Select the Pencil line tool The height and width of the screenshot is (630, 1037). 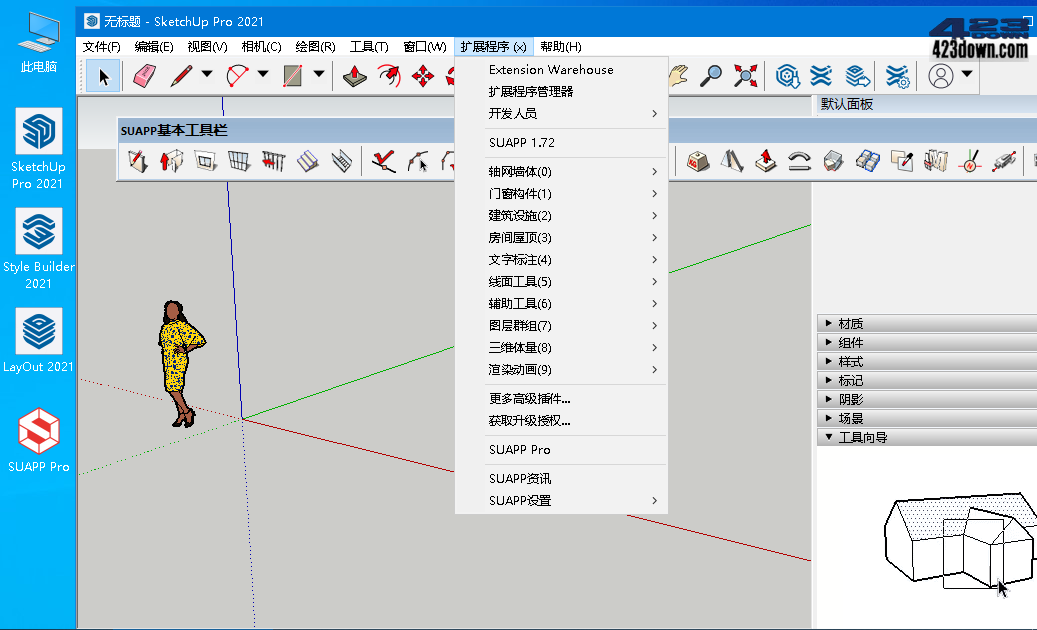tap(181, 76)
